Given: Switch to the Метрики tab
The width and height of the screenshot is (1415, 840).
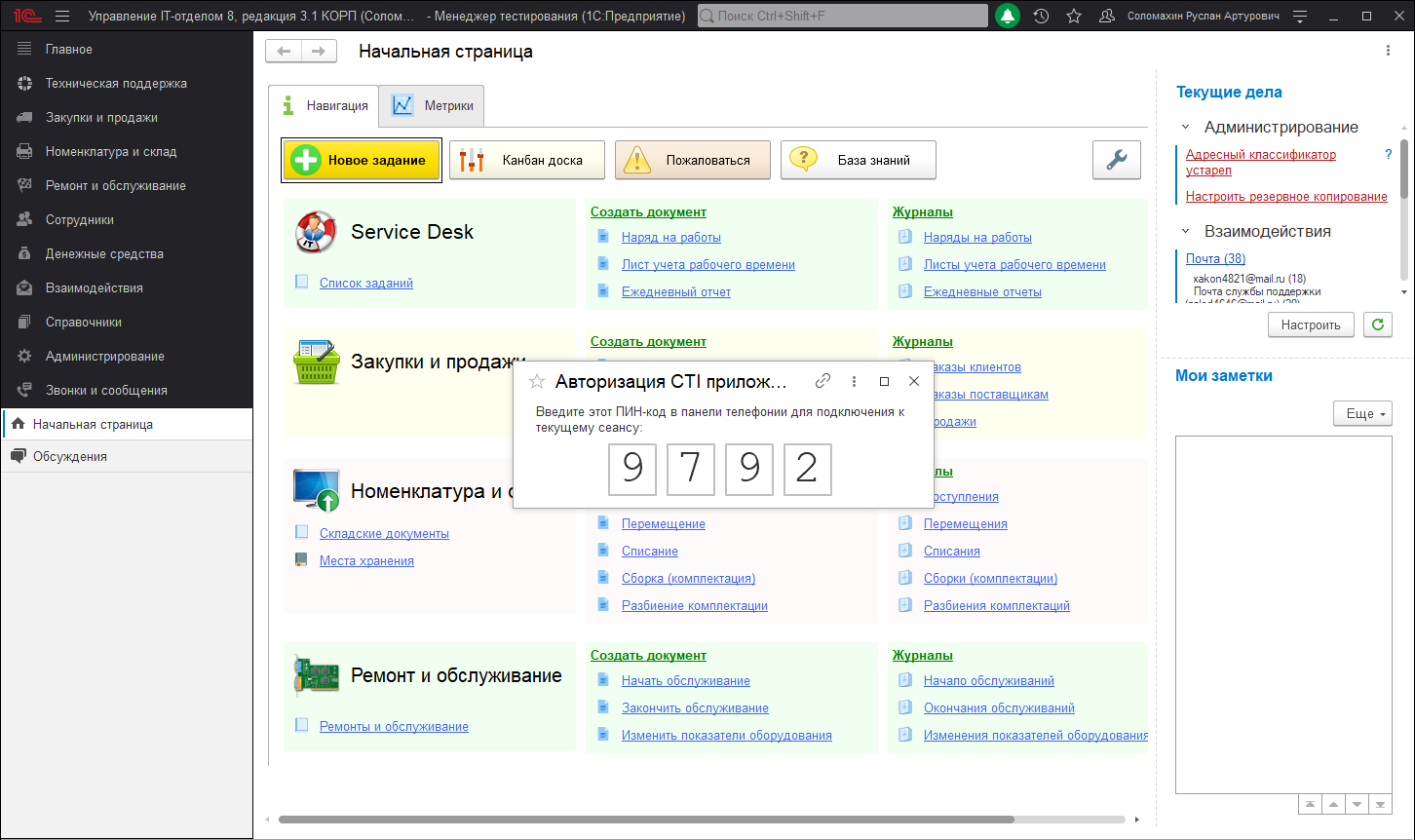Looking at the screenshot, I should (x=431, y=105).
